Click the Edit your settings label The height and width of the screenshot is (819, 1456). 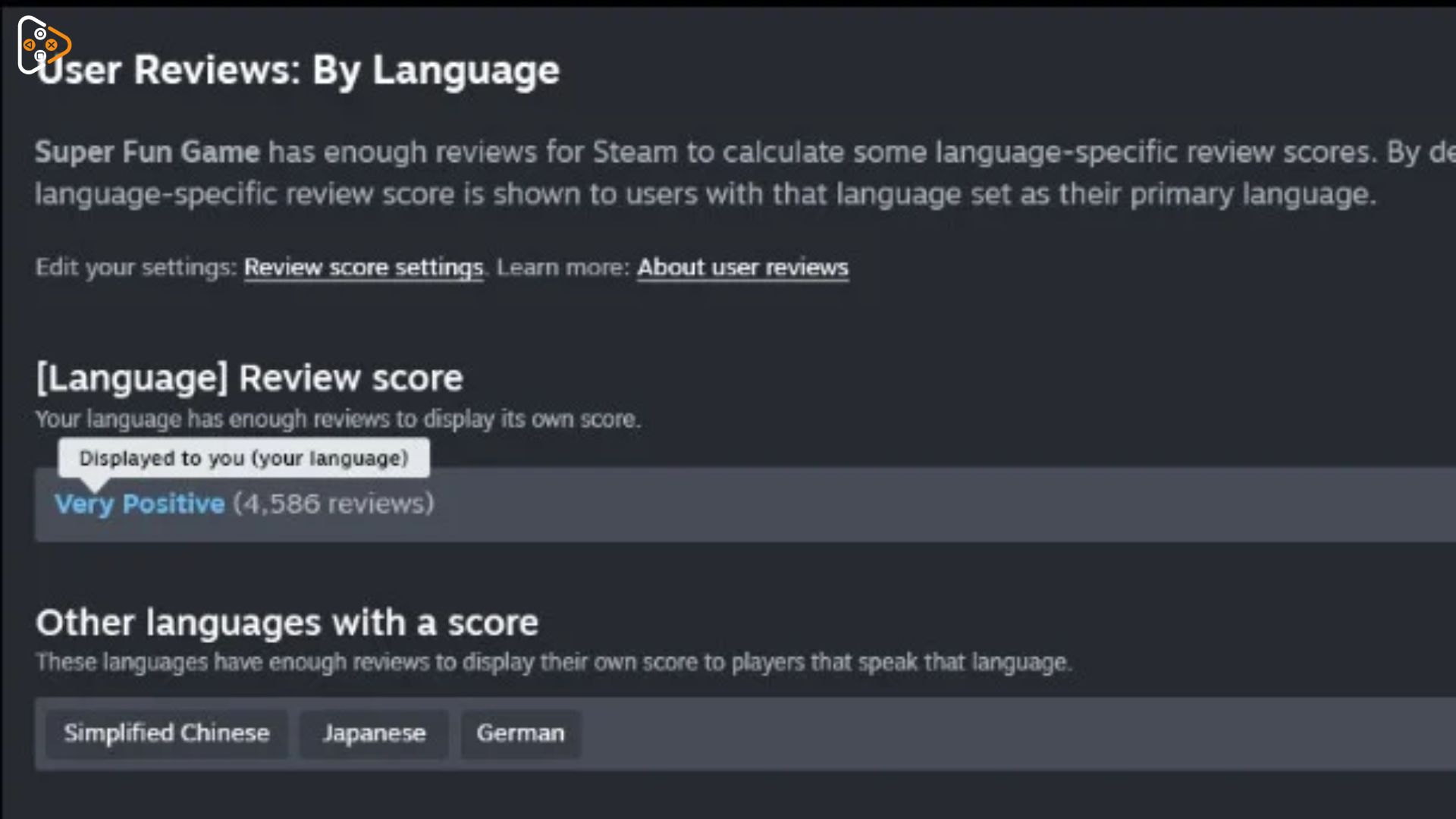[136, 268]
